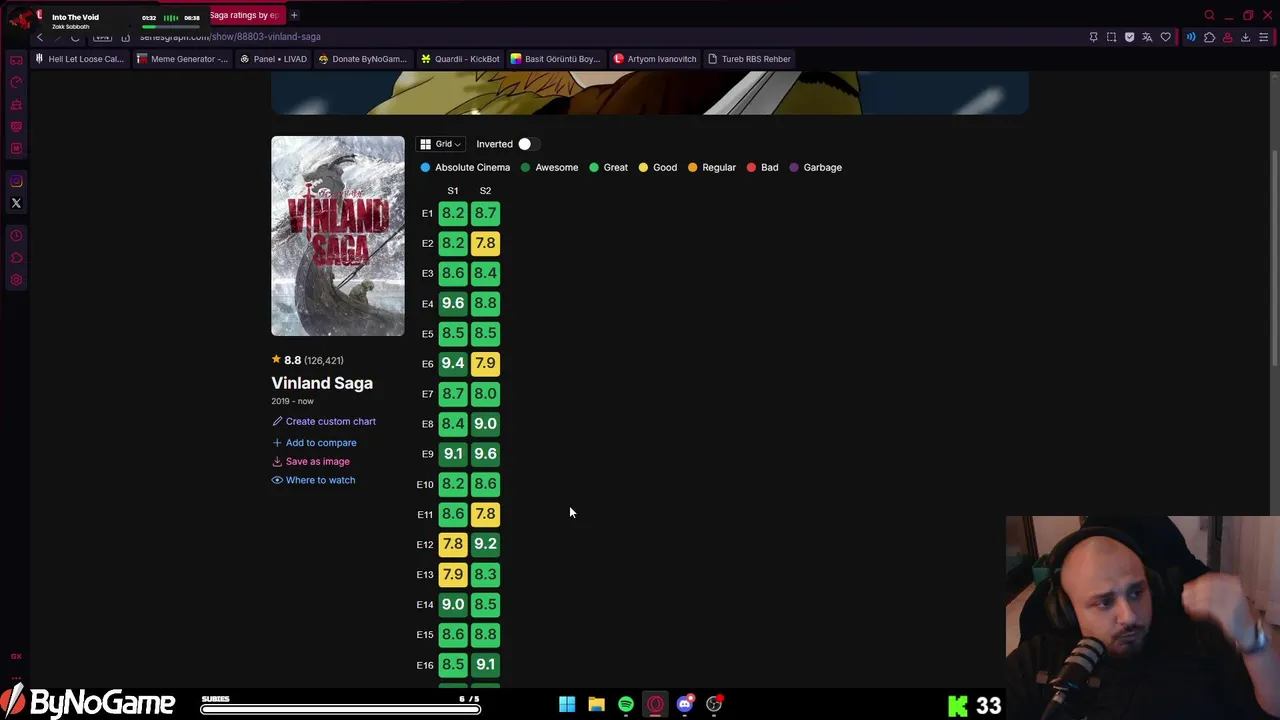This screenshot has width=1280, height=720.
Task: Open the sidebar Extensions cube icon
Action: coord(16,258)
